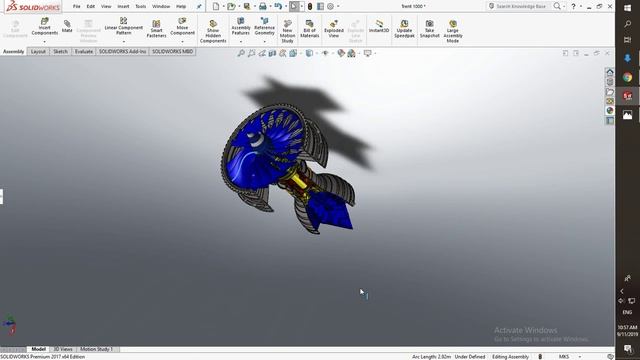Click the Edit Appearance icon
The width and height of the screenshot is (640, 360).
340,53
